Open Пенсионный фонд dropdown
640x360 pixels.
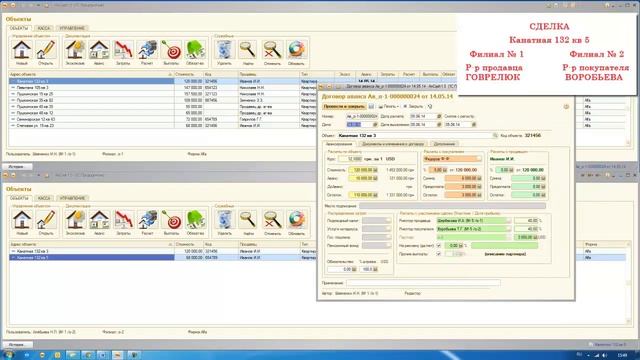pyautogui.click(x=388, y=246)
